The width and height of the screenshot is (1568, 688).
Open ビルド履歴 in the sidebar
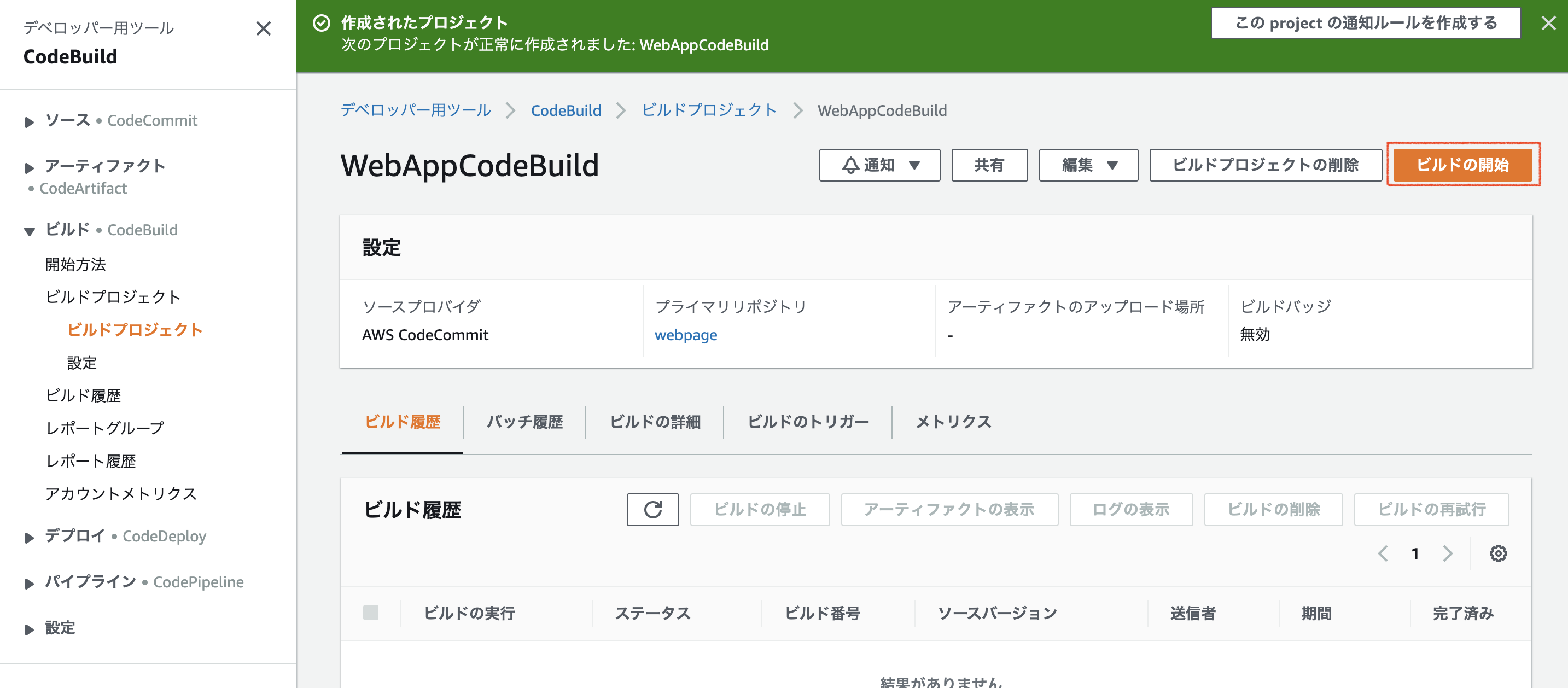(83, 396)
